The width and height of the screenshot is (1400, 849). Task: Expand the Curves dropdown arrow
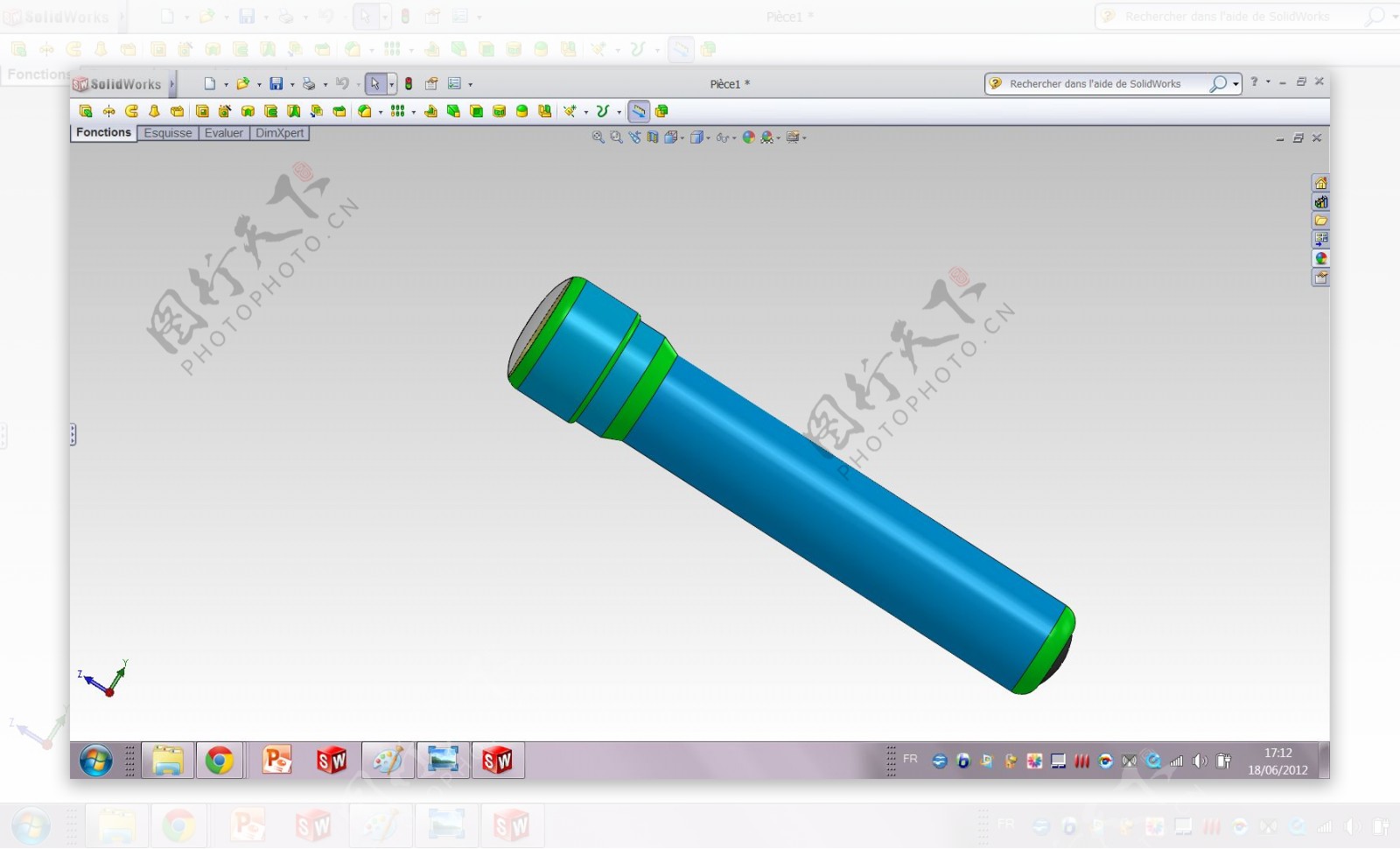point(619,112)
